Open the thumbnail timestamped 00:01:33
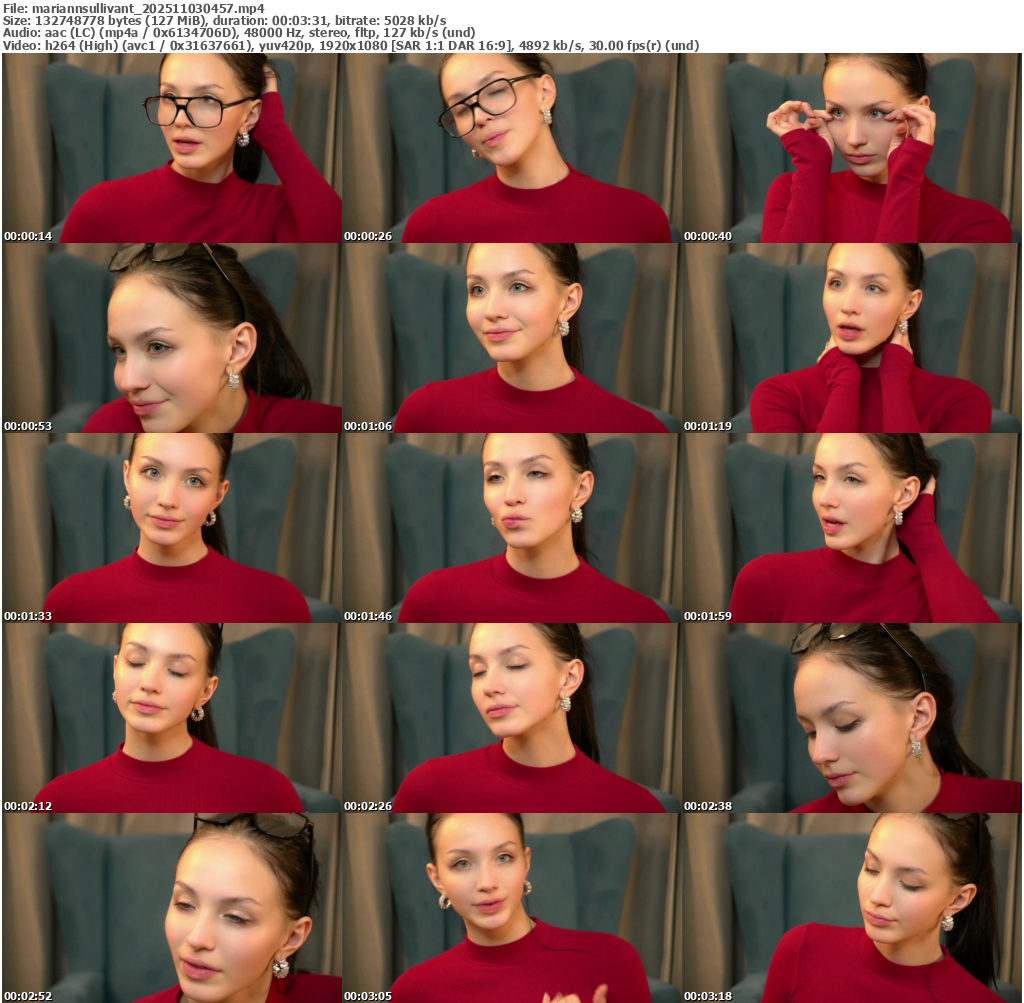Screen dimensions: 1024x1003 172,528
